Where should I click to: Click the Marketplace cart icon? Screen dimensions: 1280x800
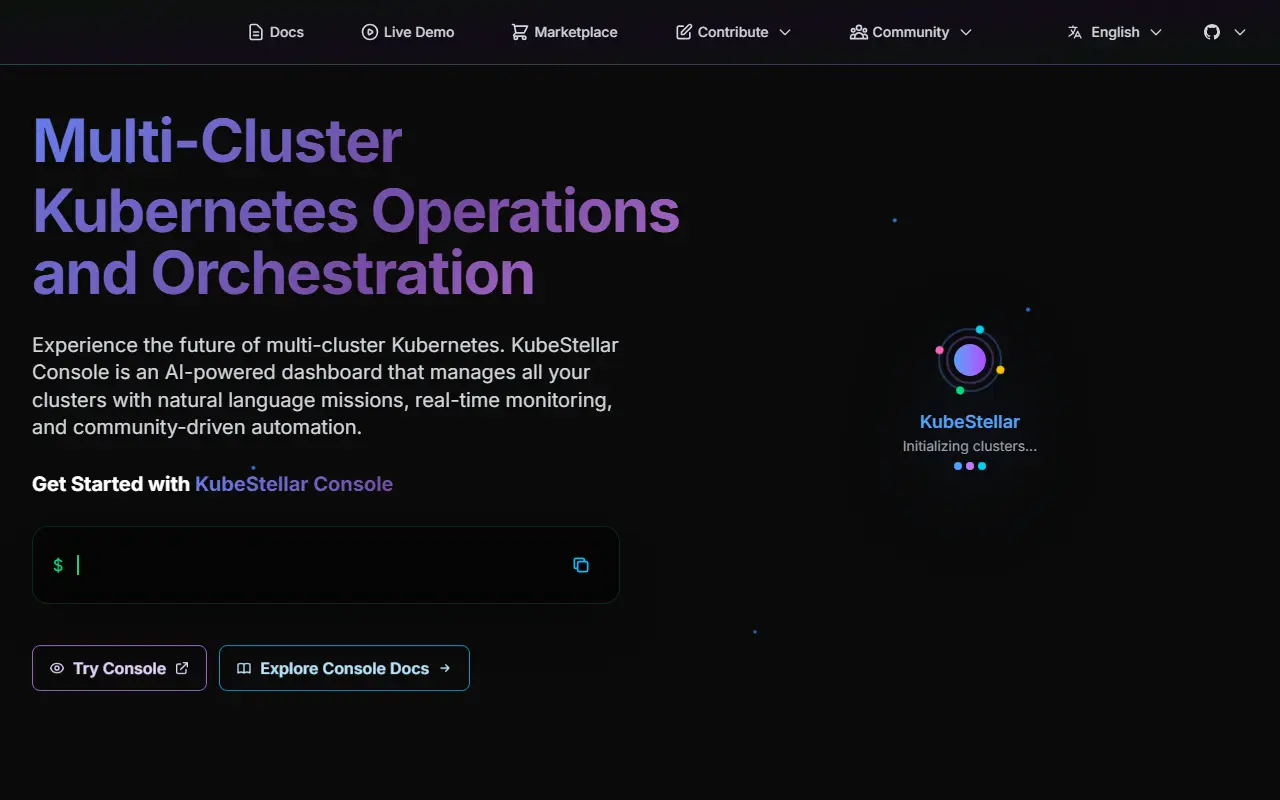520,32
